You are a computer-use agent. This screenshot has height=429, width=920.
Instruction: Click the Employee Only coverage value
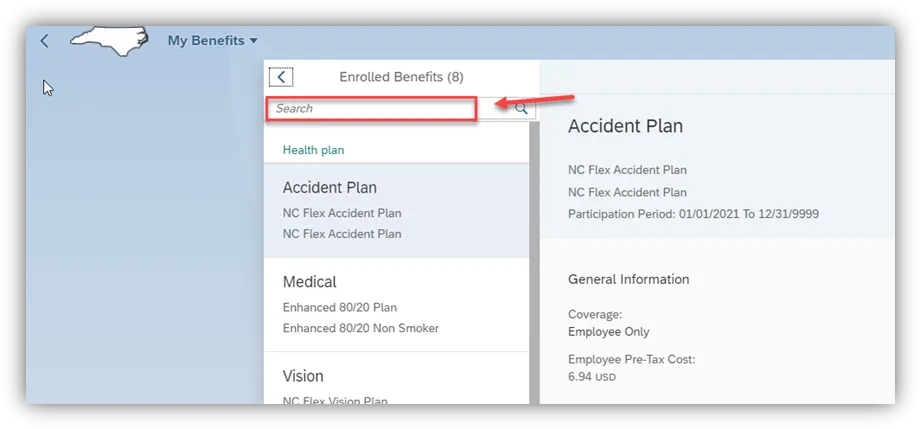(x=608, y=332)
